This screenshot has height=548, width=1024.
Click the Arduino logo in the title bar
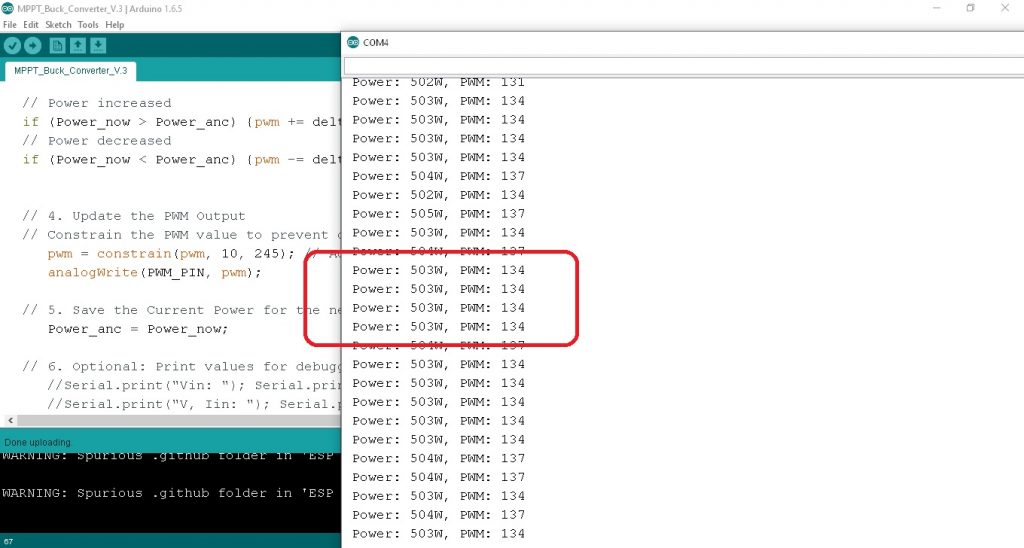pos(7,9)
